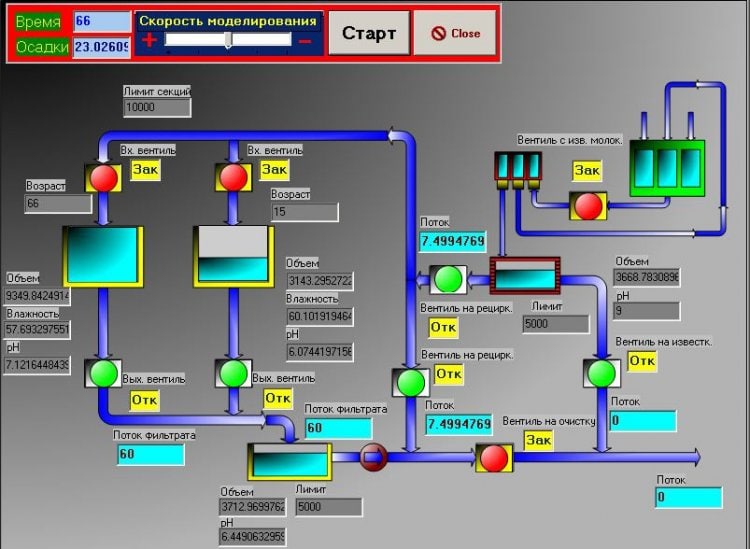Click the Зак label by the second inlet valve
The height and width of the screenshot is (549, 750).
pos(275,170)
